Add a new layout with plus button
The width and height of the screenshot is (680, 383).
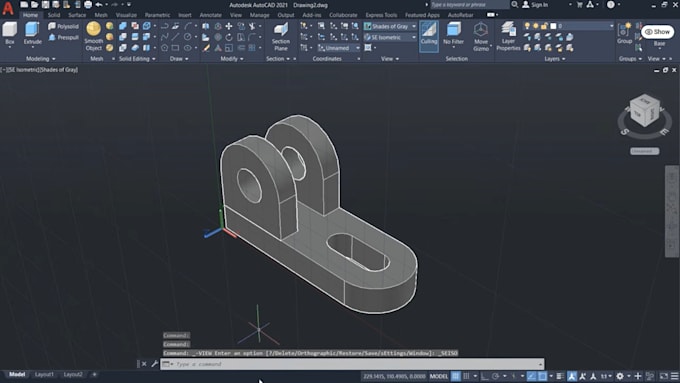coord(94,374)
